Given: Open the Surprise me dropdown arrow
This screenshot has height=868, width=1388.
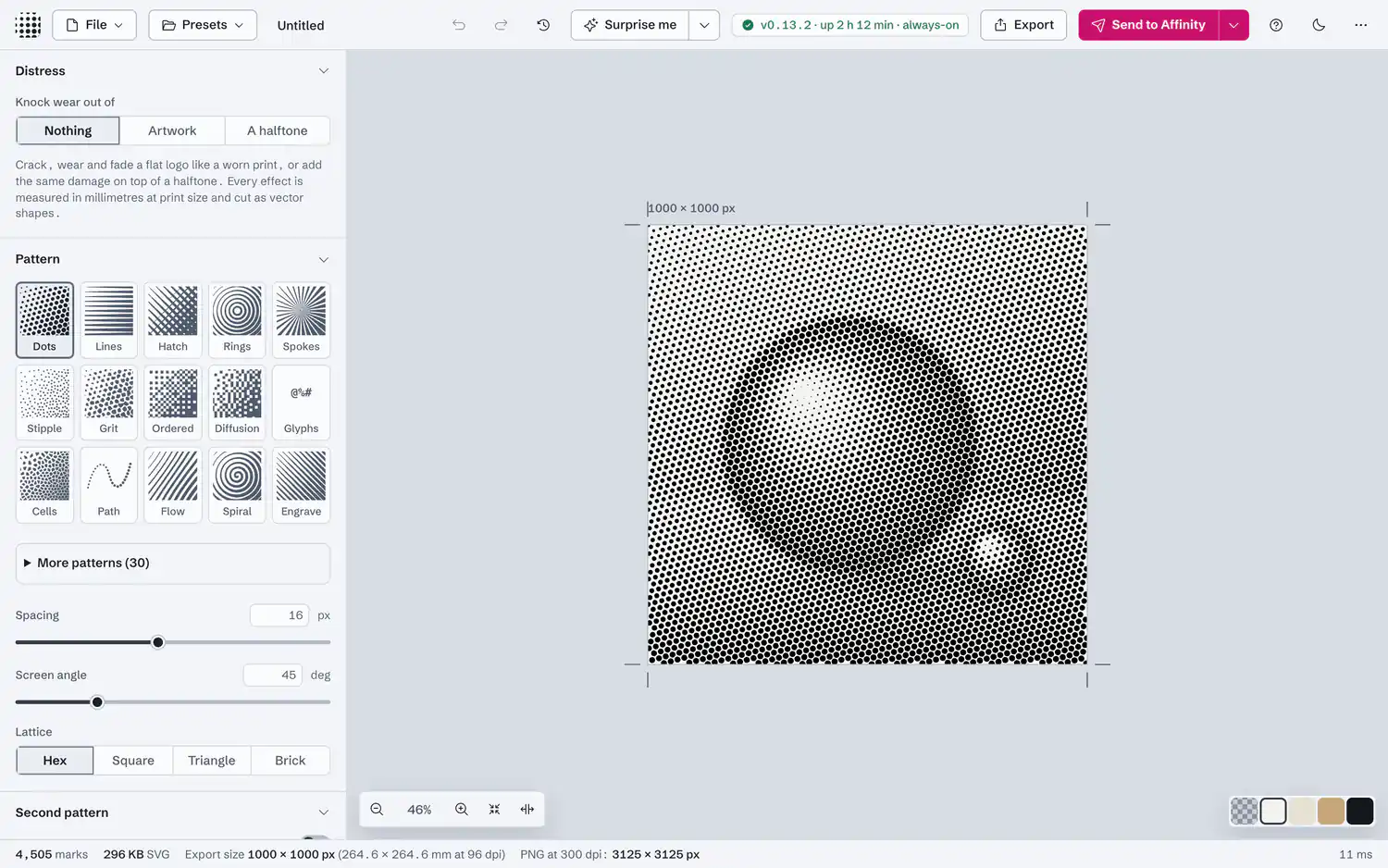Looking at the screenshot, I should tap(704, 25).
